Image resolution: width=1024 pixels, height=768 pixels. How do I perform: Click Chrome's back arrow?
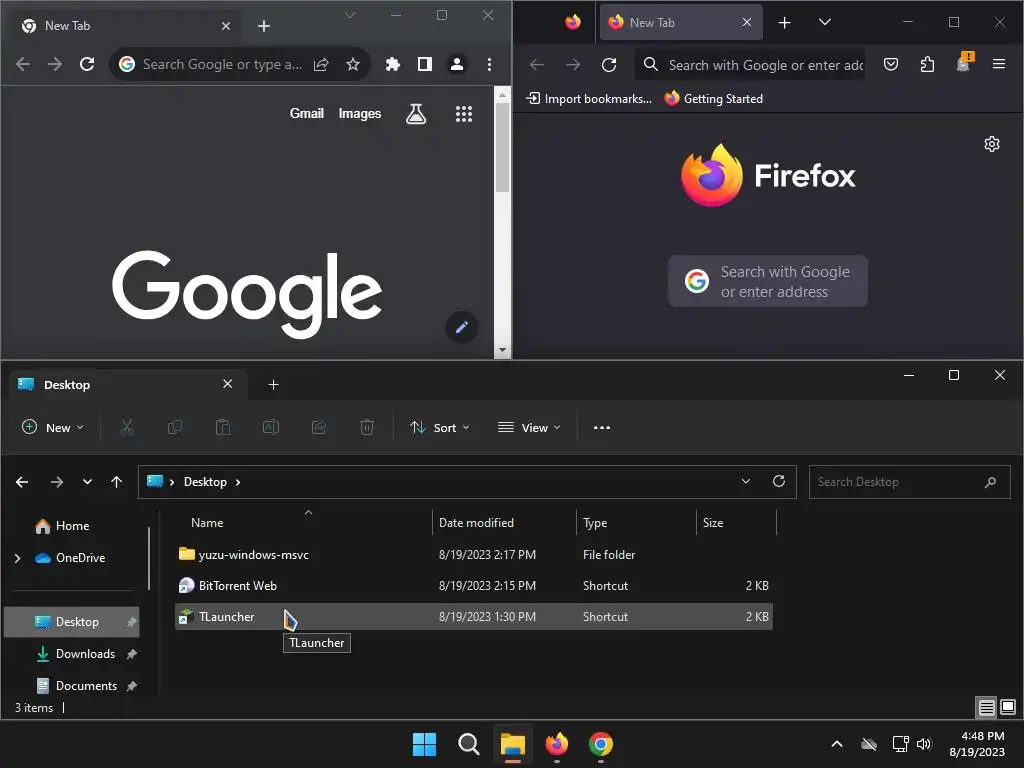tap(23, 64)
